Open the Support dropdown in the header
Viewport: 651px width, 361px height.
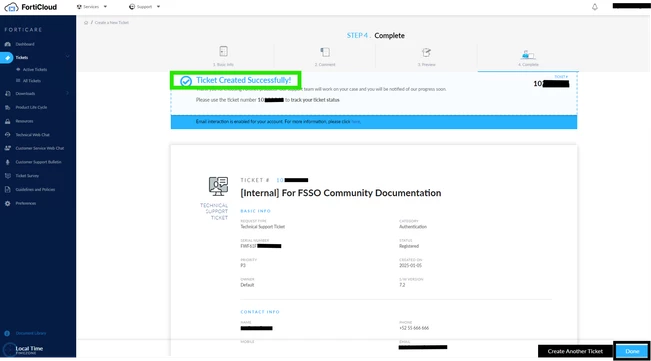point(144,7)
